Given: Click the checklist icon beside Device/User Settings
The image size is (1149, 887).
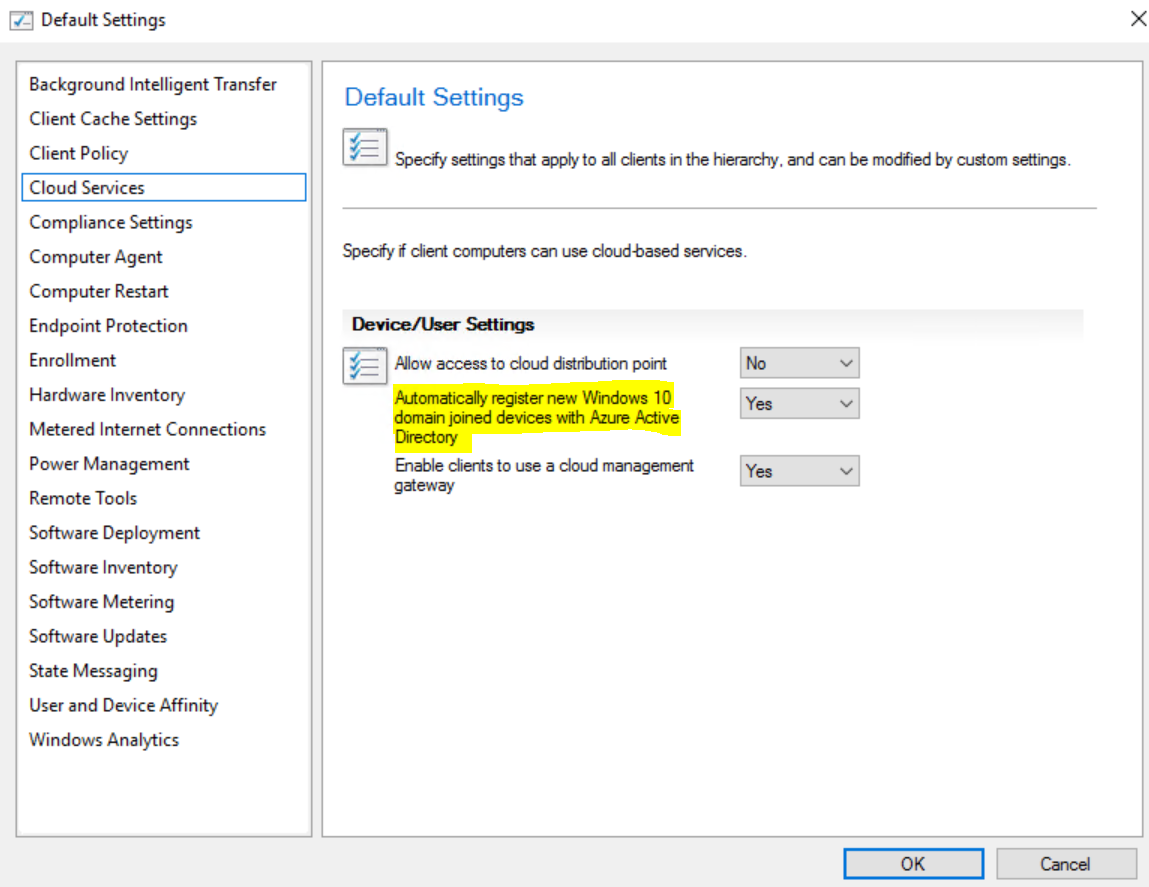Looking at the screenshot, I should tap(365, 365).
